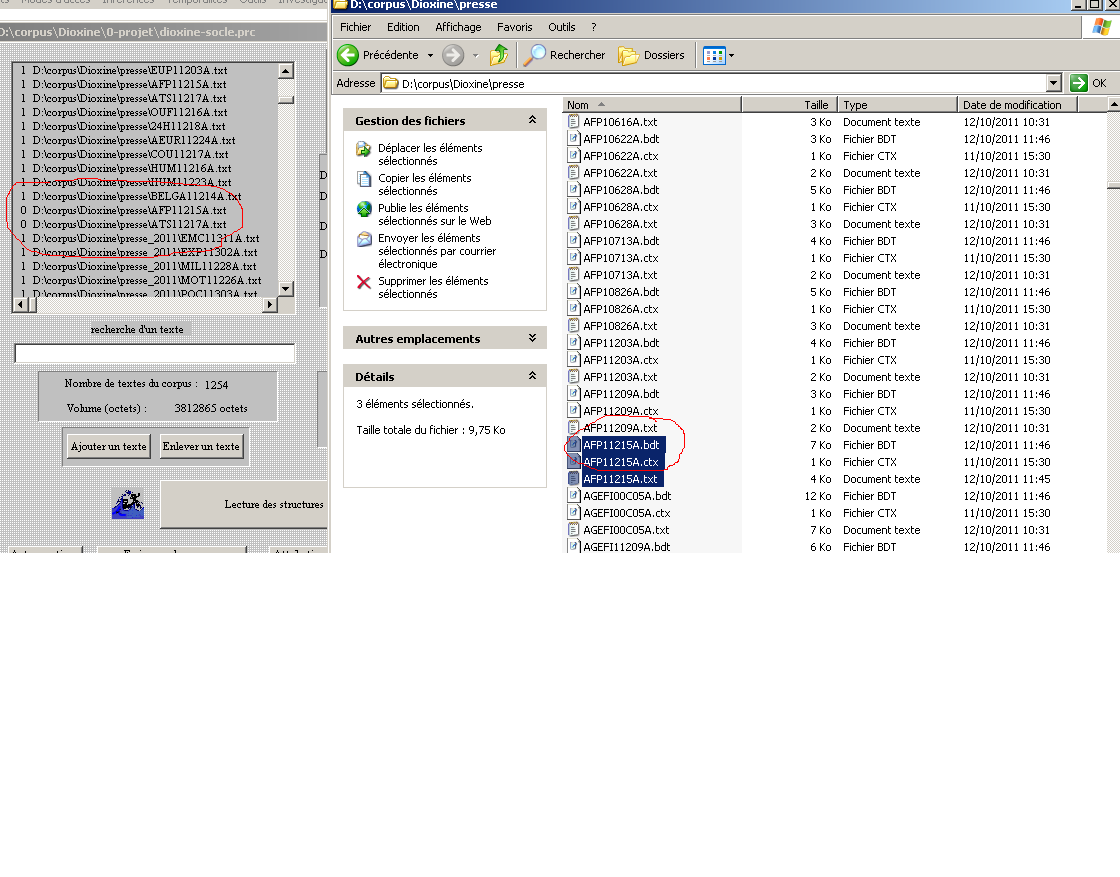Click Enlever un texte button
1120x877 pixels.
click(201, 446)
